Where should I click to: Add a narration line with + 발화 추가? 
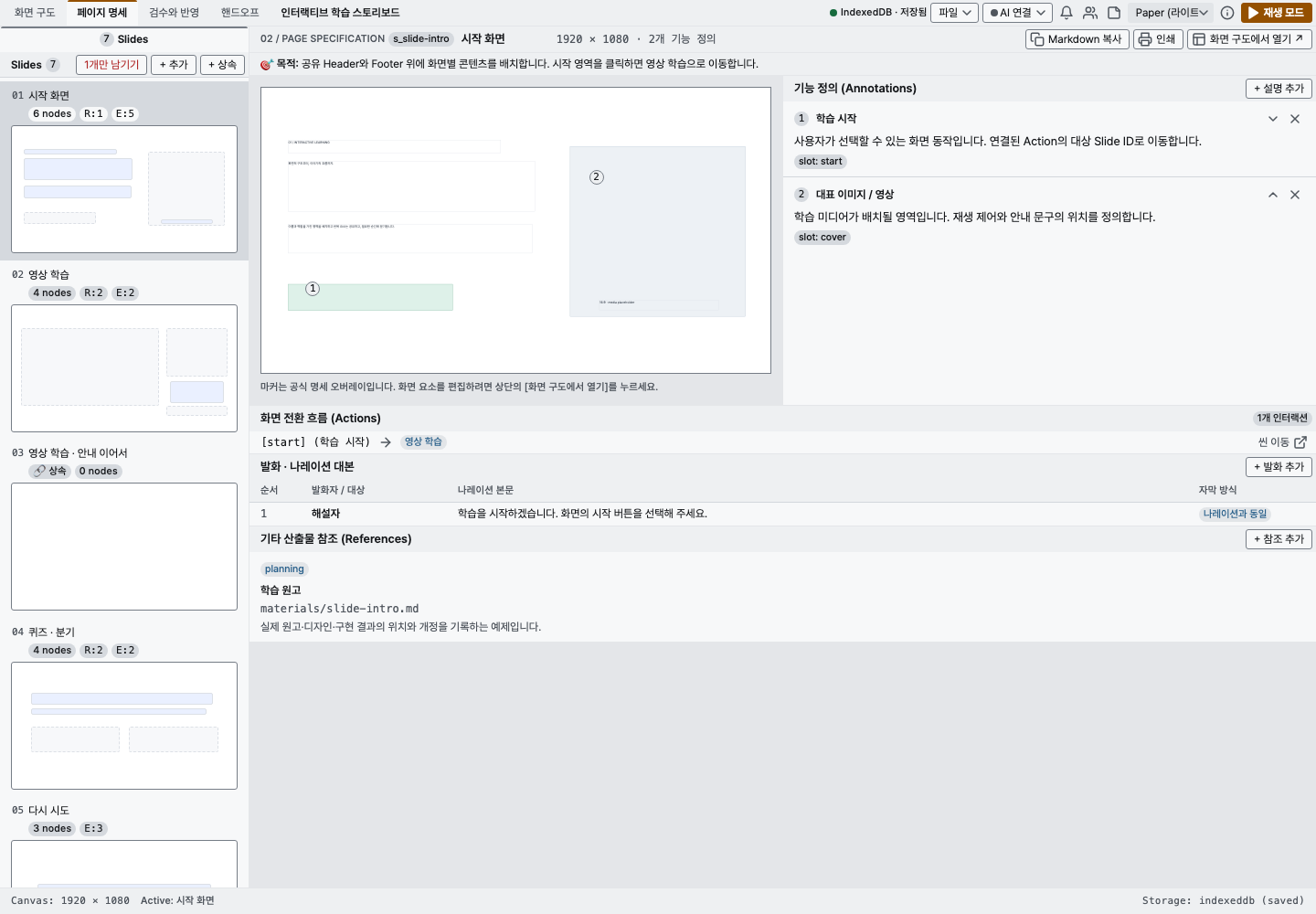click(x=1279, y=467)
